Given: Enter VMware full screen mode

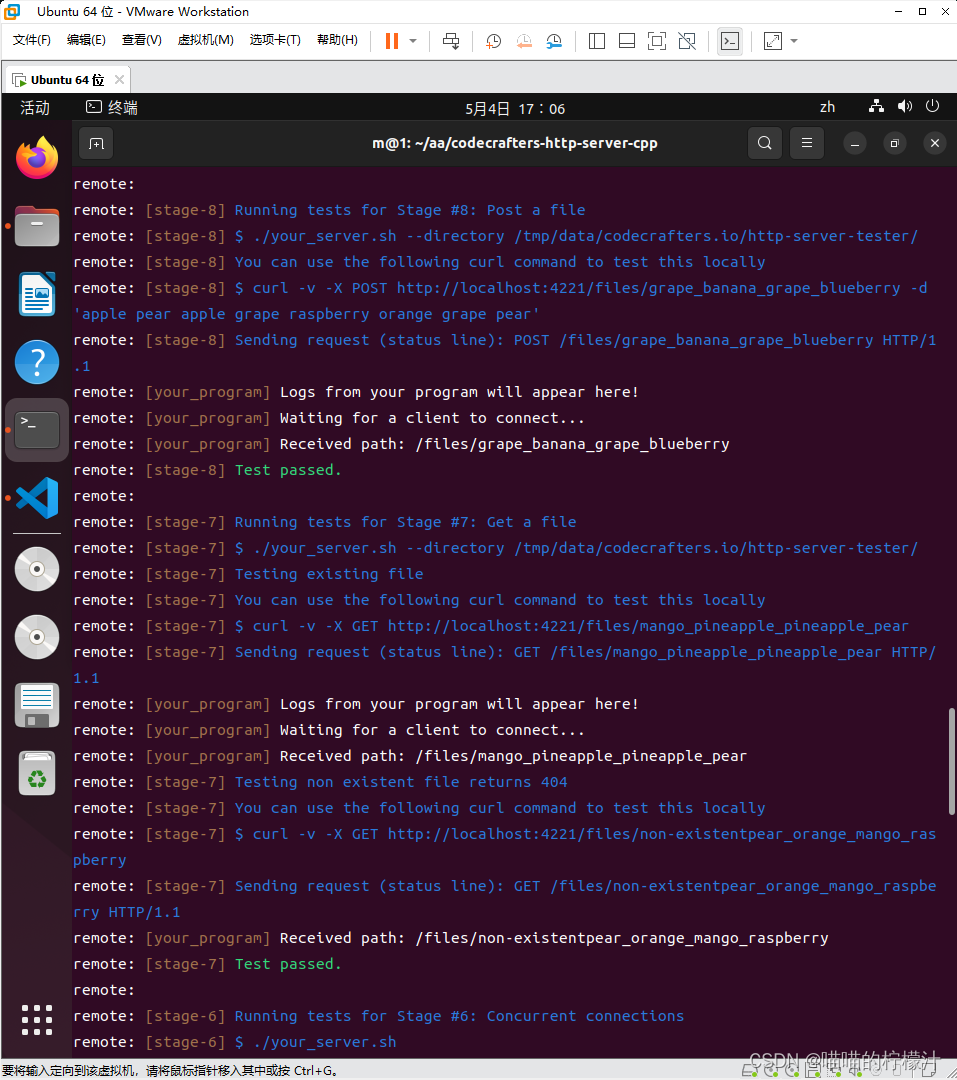Looking at the screenshot, I should tap(657, 41).
